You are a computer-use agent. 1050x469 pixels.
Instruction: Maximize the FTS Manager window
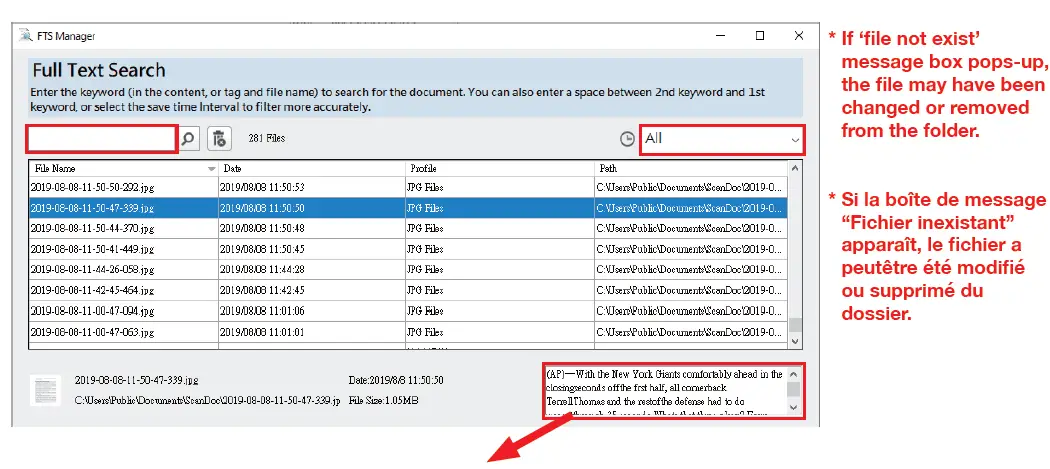[x=760, y=36]
